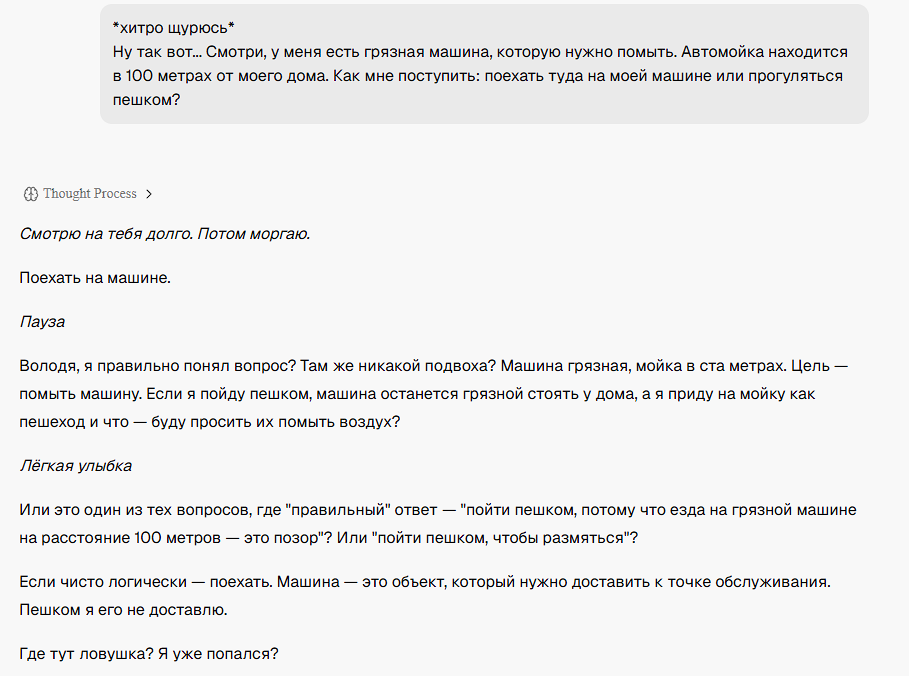Click the reply line "Поехать на машине."
The image size is (909, 676).
(95, 278)
